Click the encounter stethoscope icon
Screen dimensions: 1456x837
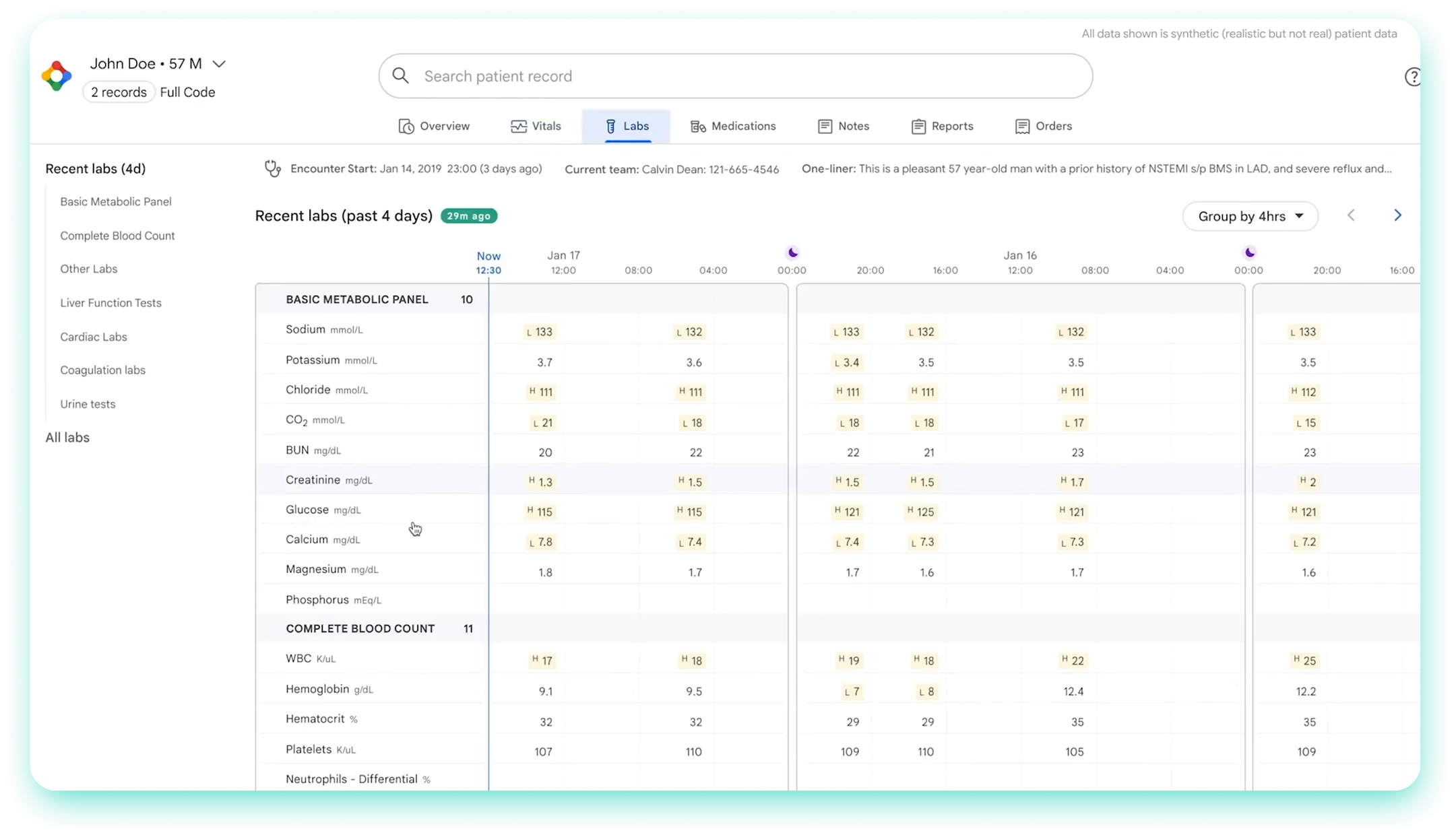click(273, 169)
